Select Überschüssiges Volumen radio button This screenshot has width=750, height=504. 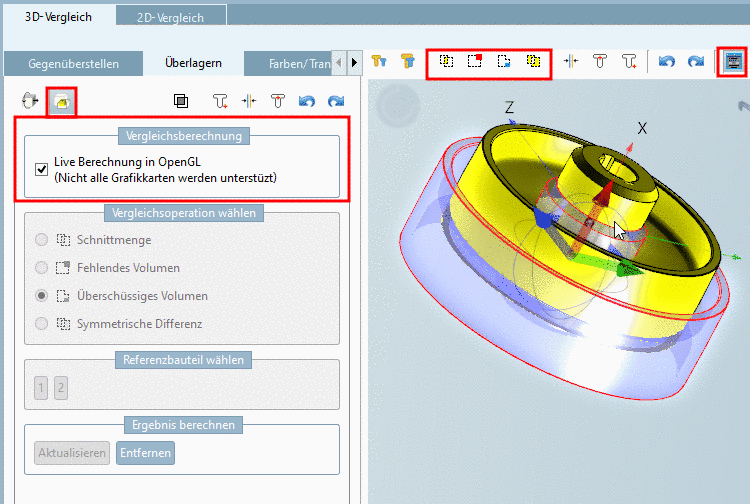42,296
